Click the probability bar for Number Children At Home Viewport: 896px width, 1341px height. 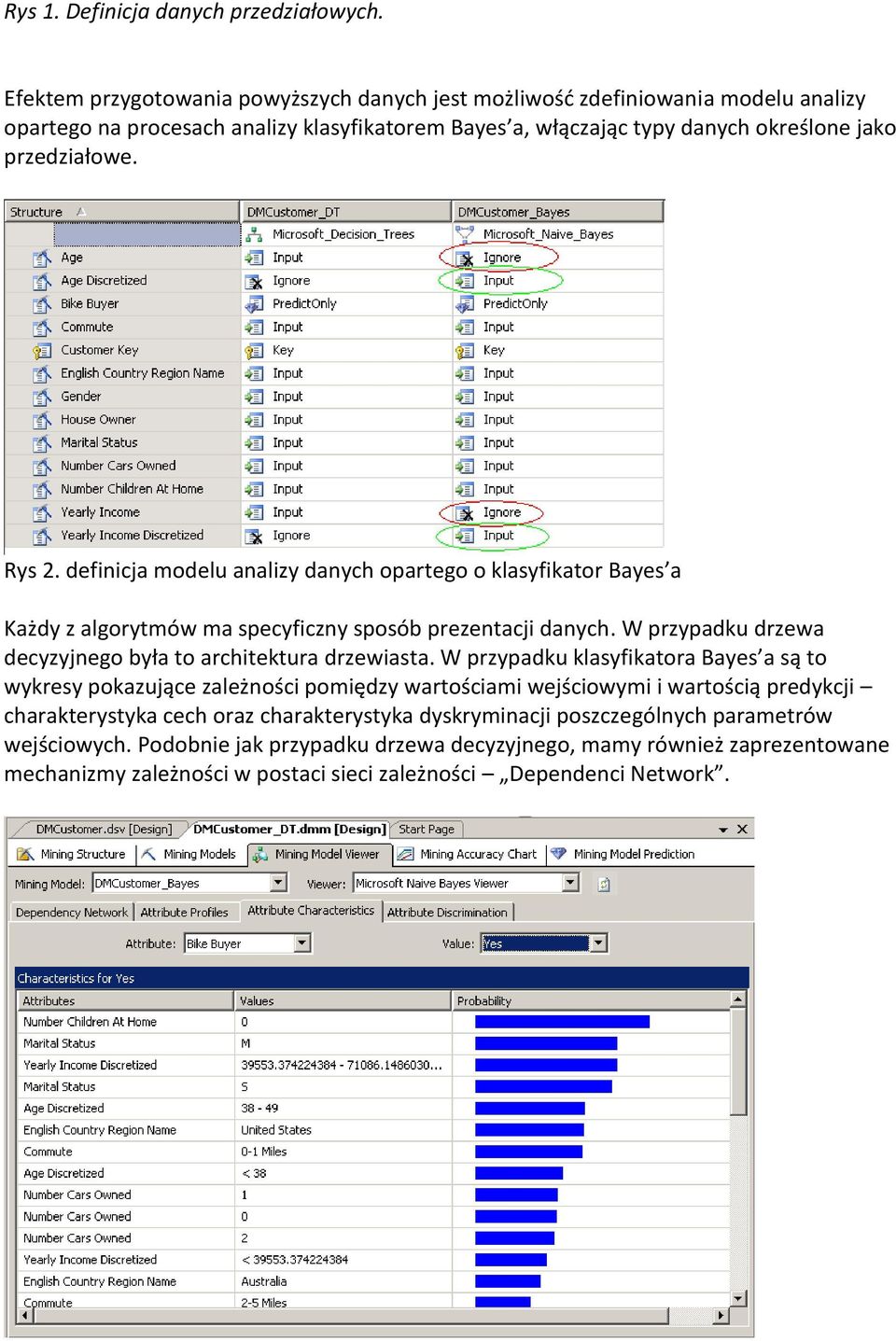click(x=562, y=1022)
